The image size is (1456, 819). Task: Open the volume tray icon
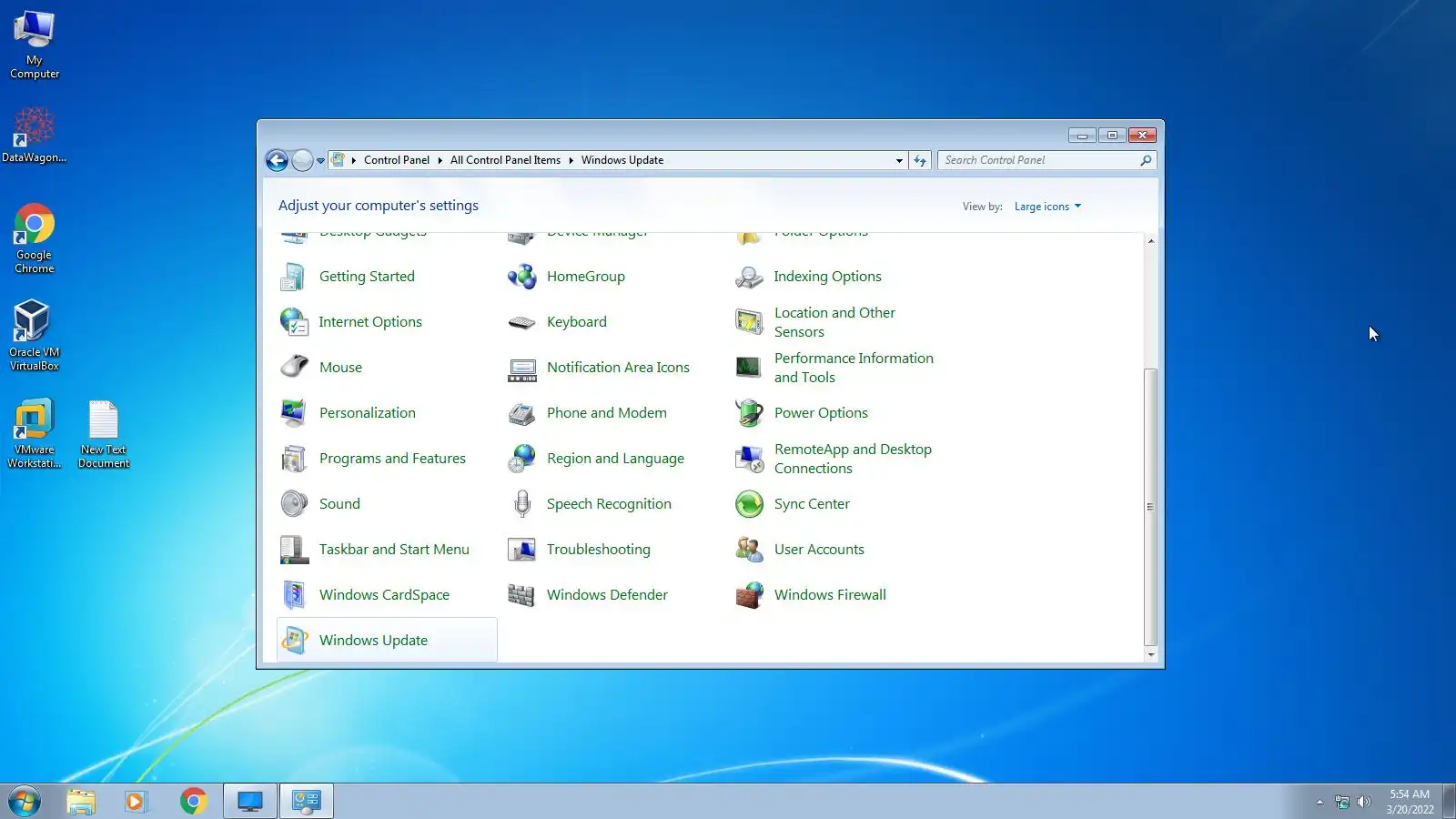[1363, 802]
